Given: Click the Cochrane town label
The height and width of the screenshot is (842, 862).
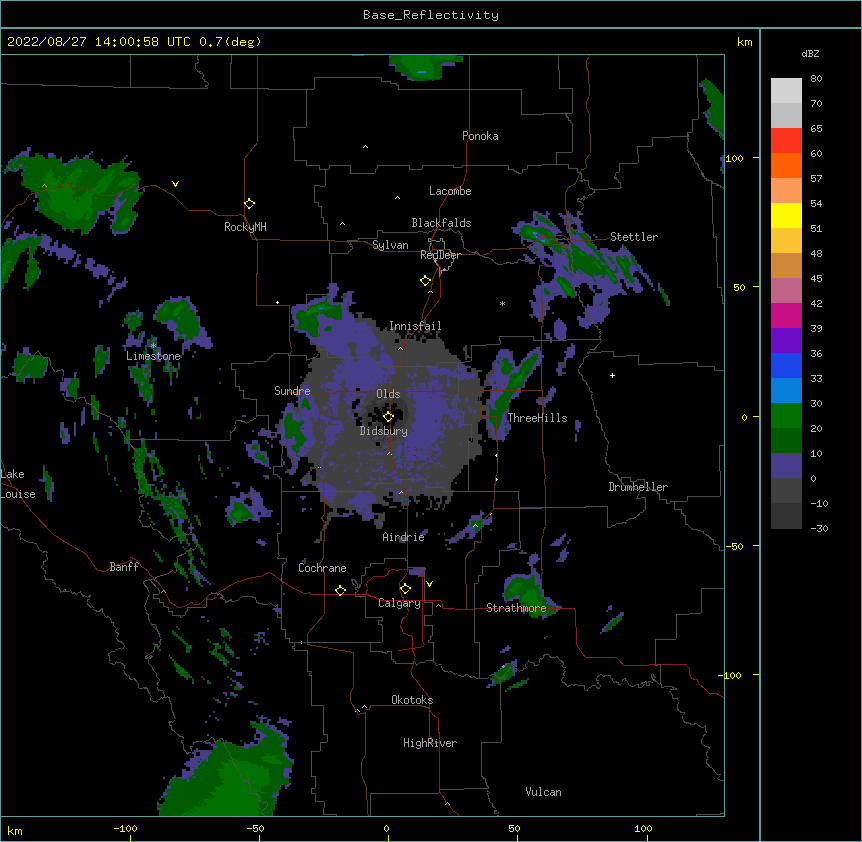Looking at the screenshot, I should click(322, 568).
